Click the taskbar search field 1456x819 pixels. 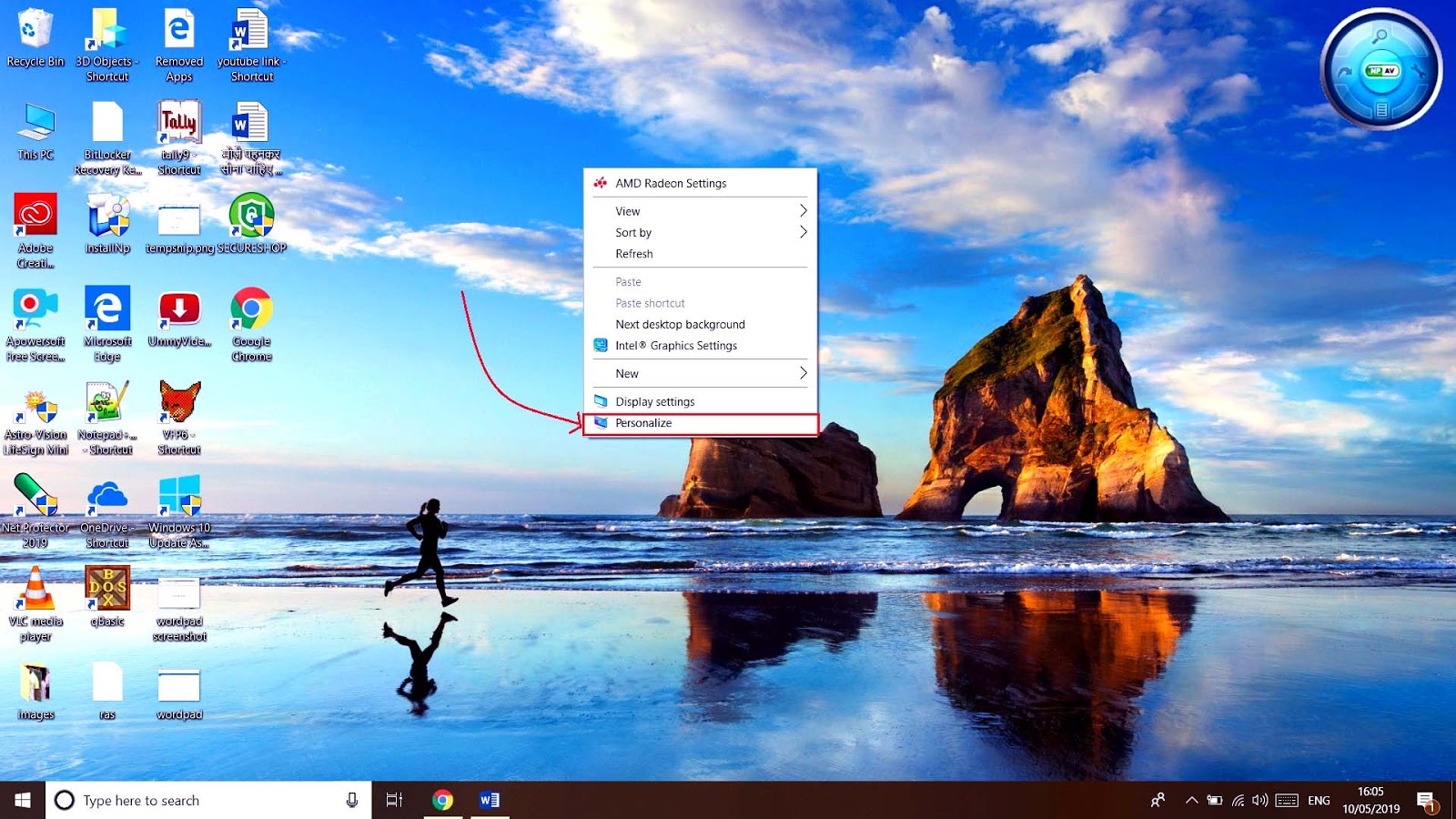[182, 800]
